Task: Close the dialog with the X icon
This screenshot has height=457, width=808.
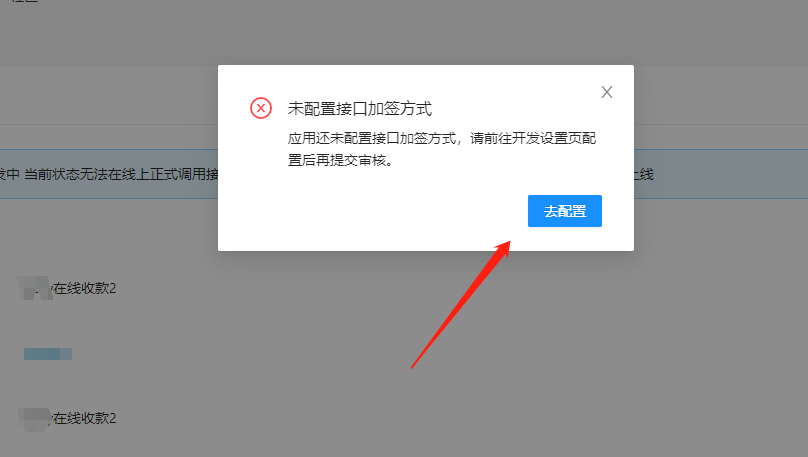Action: pyautogui.click(x=607, y=92)
